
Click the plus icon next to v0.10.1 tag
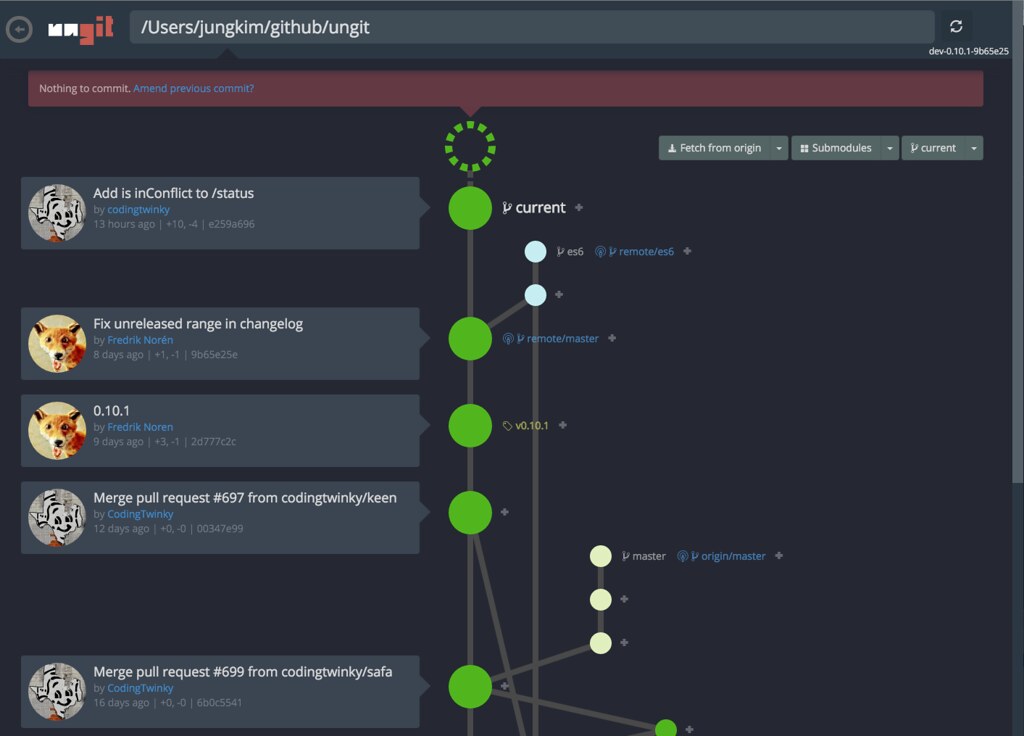coord(563,425)
